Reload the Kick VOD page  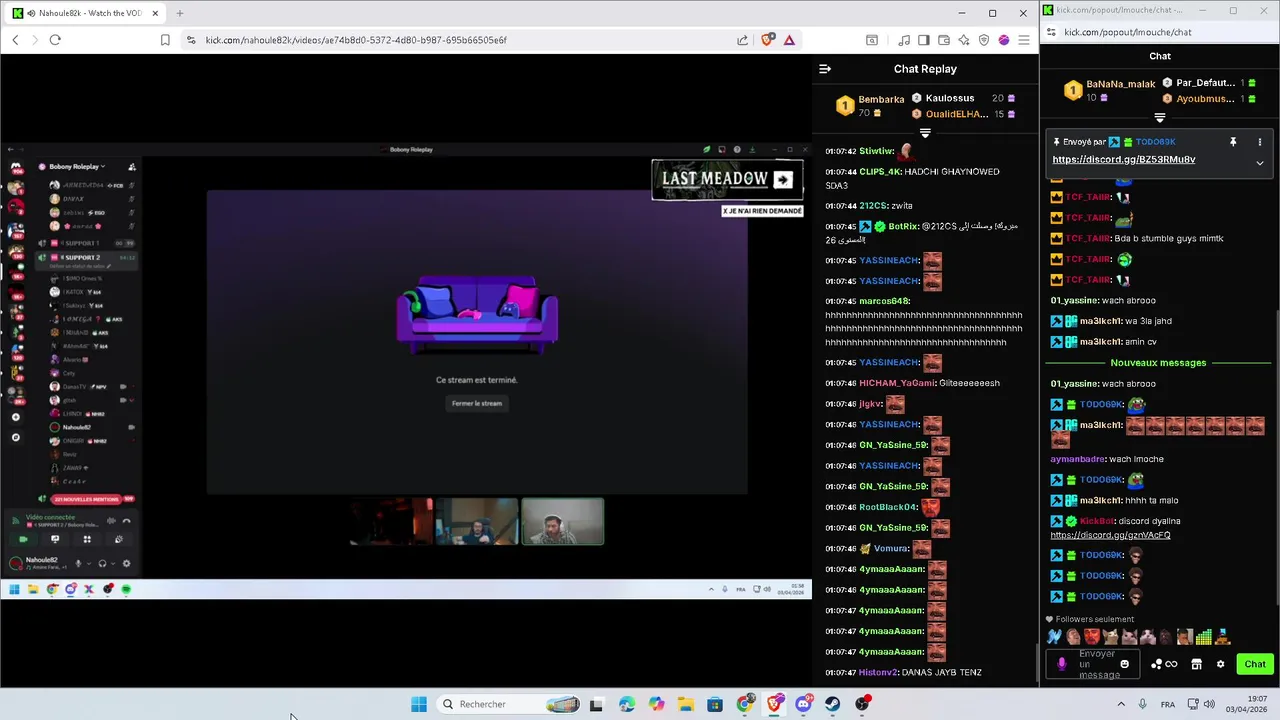click(x=55, y=40)
